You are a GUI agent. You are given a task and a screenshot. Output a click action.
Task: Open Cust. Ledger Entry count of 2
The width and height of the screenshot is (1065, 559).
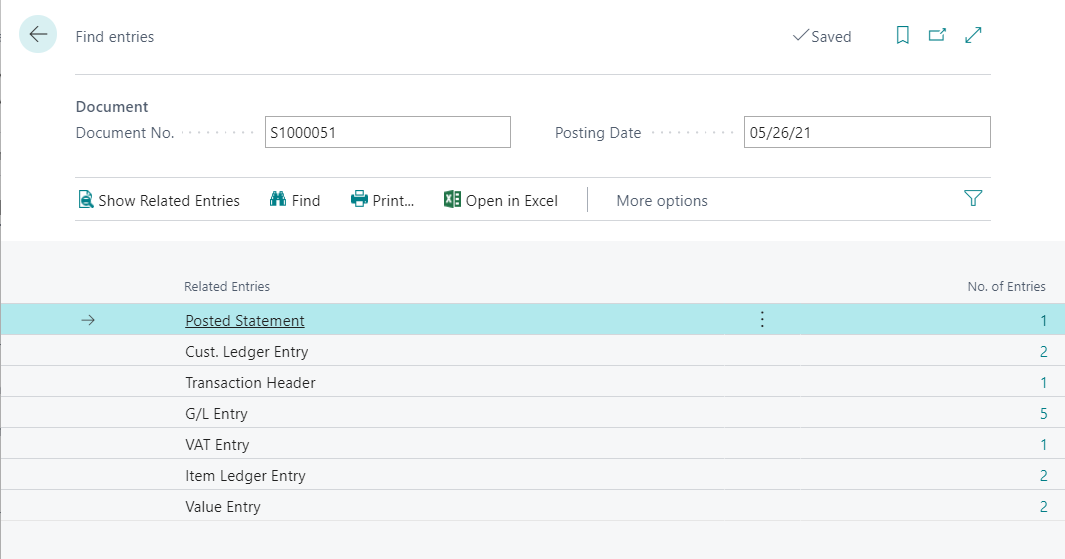point(1043,352)
